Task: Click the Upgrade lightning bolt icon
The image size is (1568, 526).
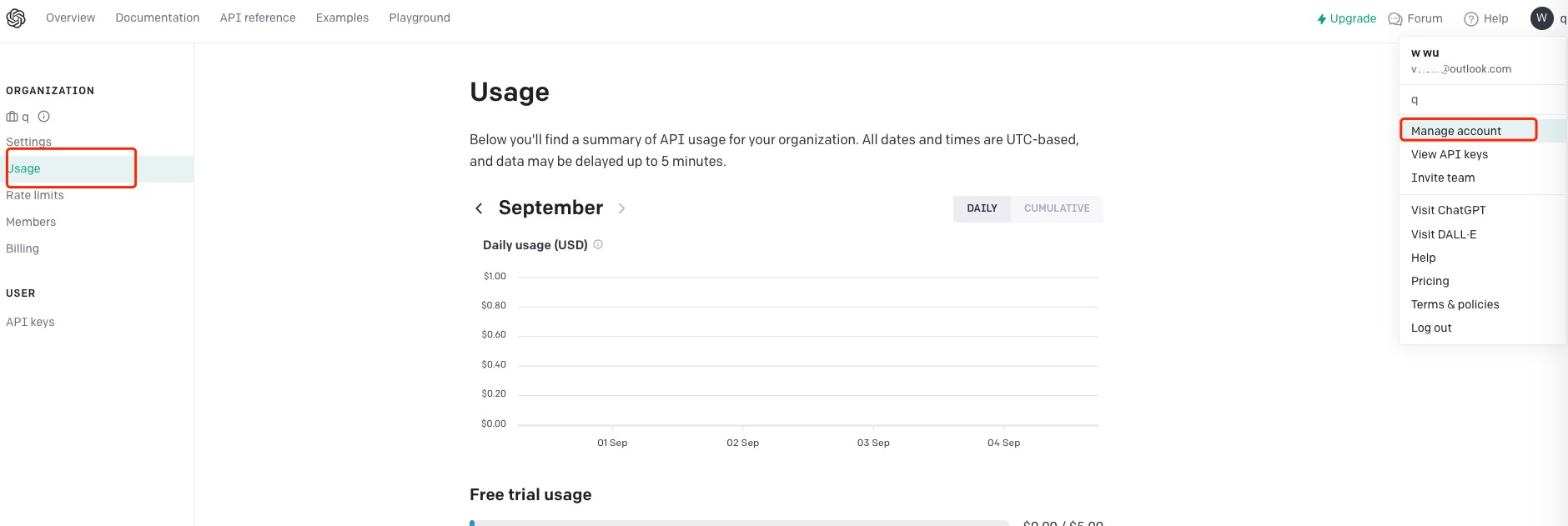Action: [x=1322, y=19]
